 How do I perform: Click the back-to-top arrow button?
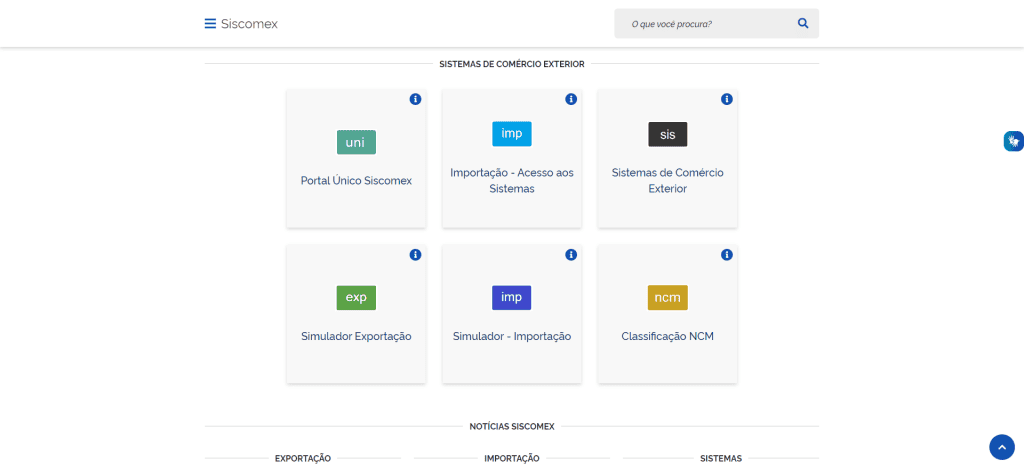[x=1002, y=447]
